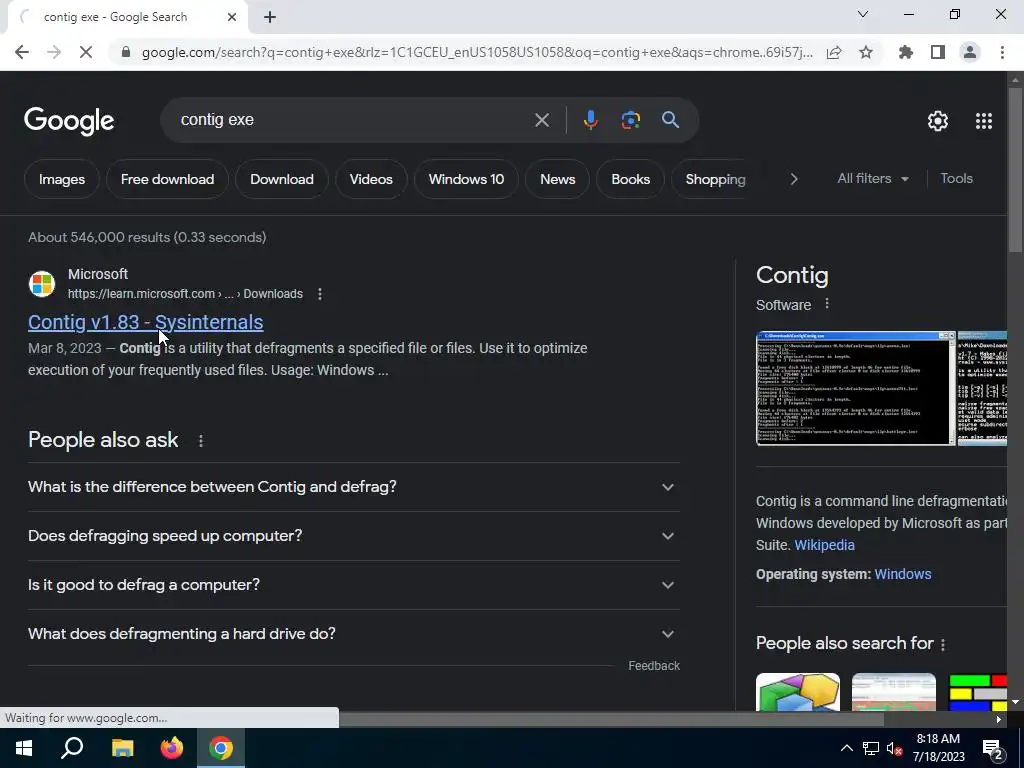Click the magnifier search button
The width and height of the screenshot is (1024, 768).
(x=670, y=120)
